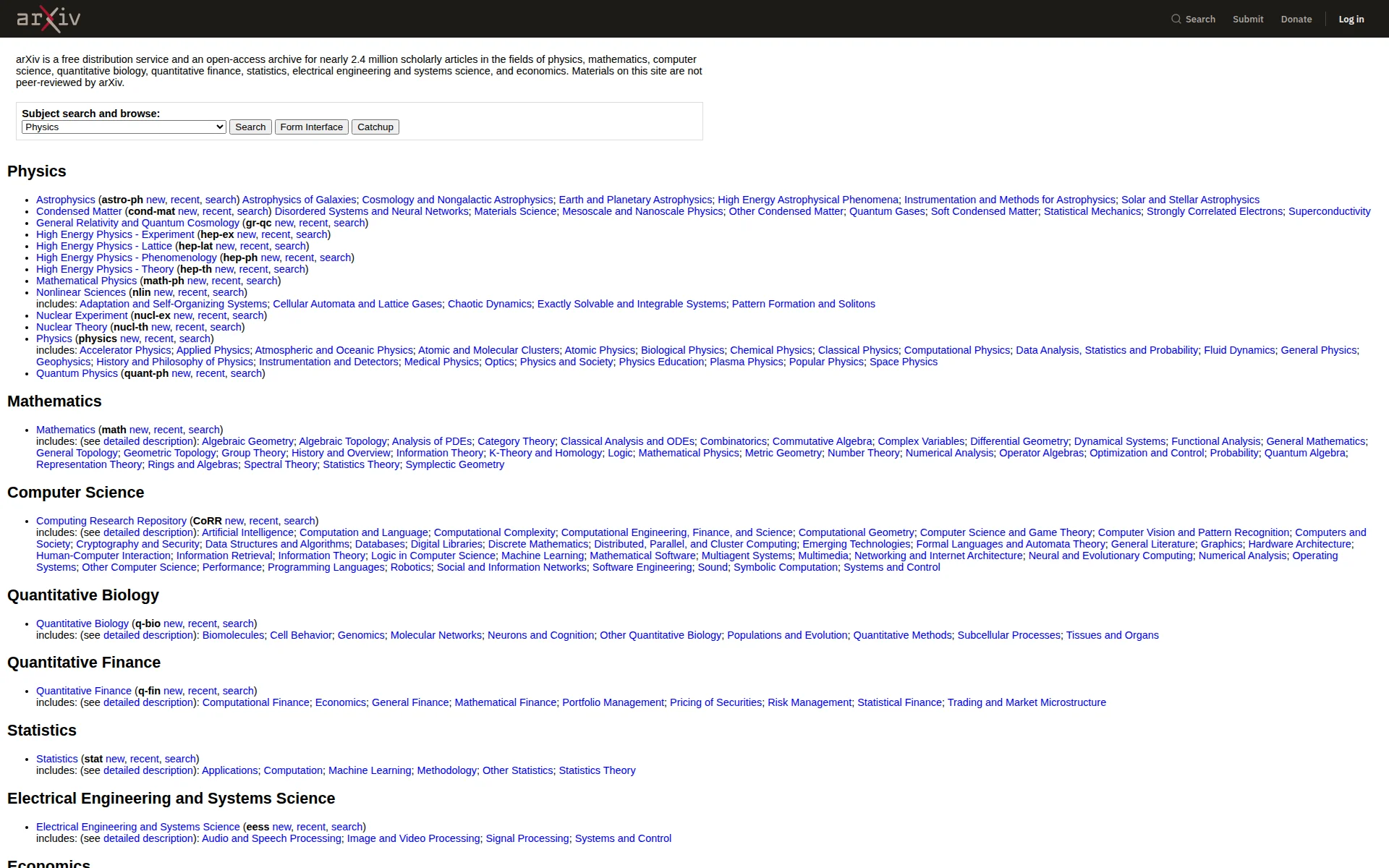Open the Computing Research Repository link
The width and height of the screenshot is (1389, 868).
(111, 521)
